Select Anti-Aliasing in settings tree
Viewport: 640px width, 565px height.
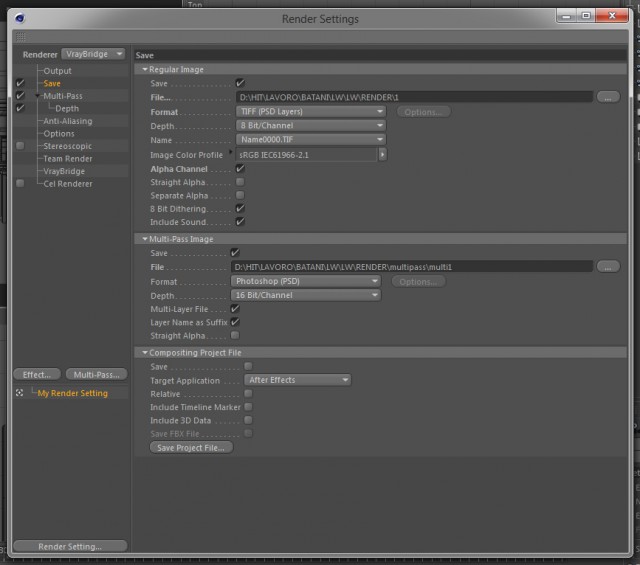point(68,121)
